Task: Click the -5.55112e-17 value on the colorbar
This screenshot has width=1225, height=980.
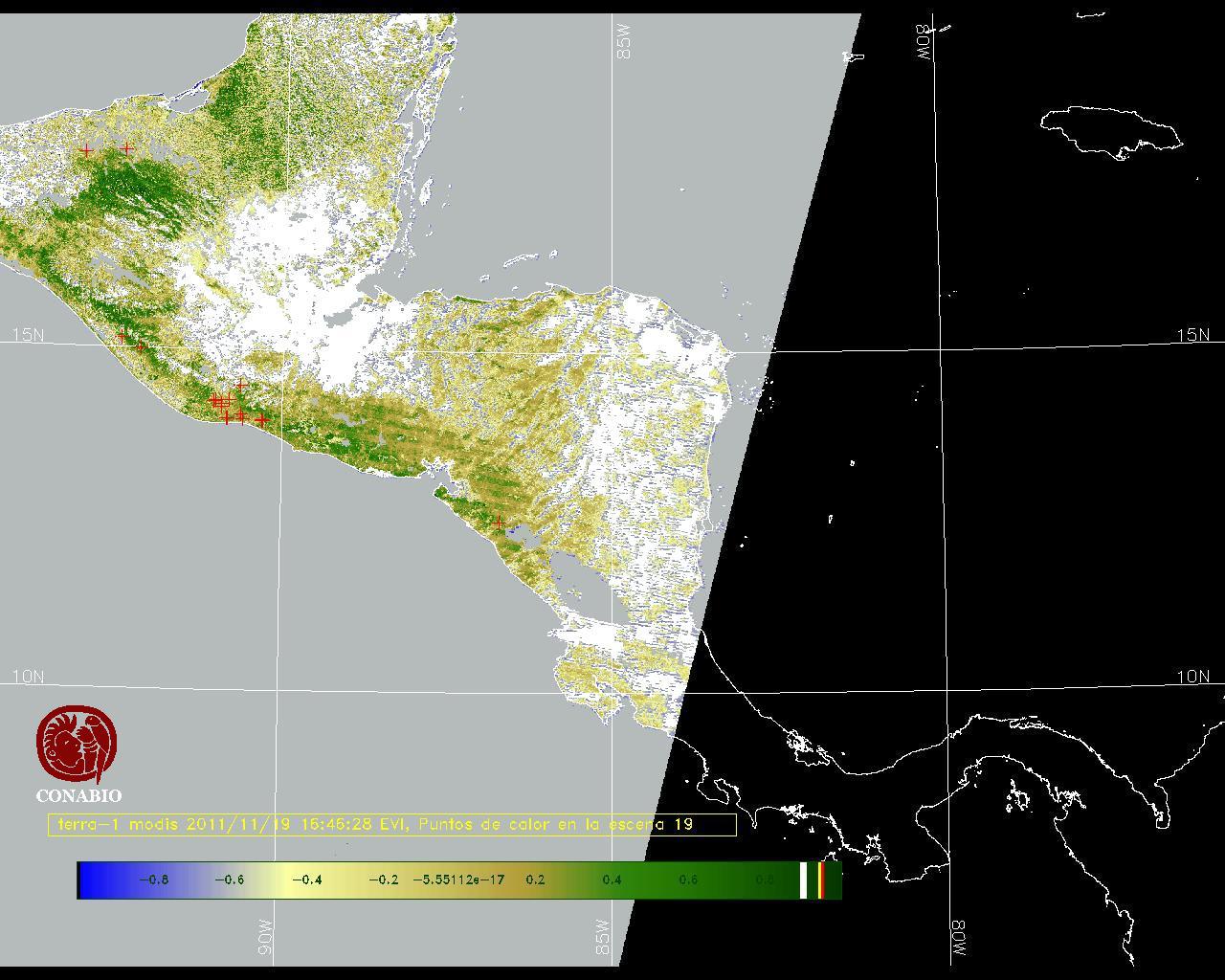Action: [x=458, y=880]
